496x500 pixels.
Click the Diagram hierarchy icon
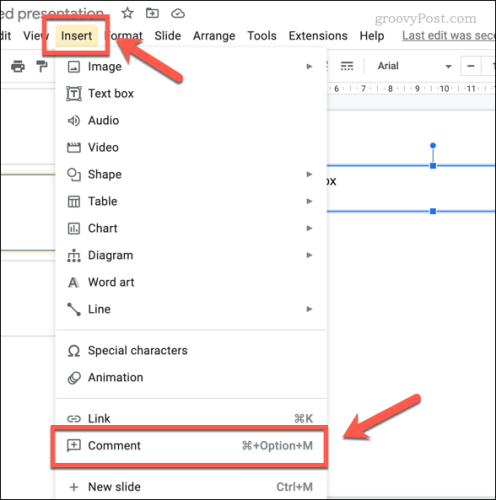point(74,255)
